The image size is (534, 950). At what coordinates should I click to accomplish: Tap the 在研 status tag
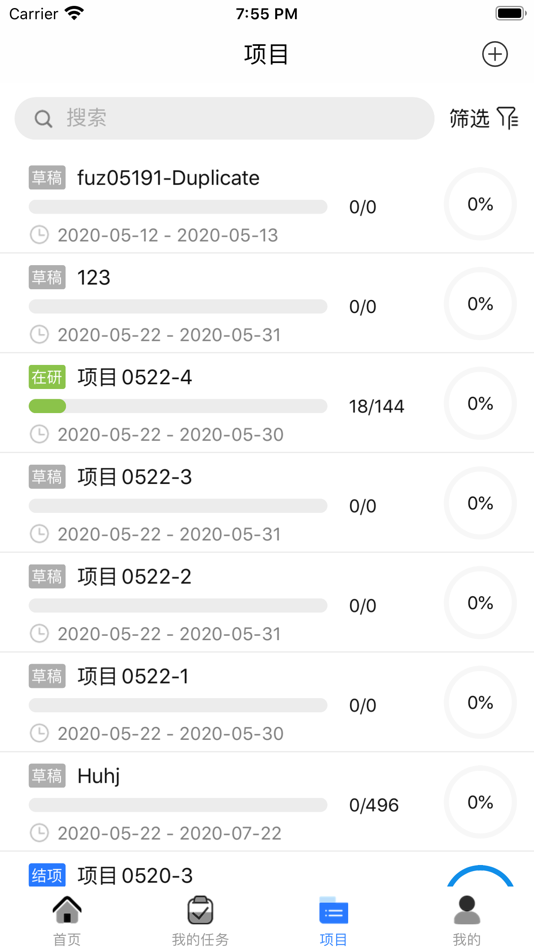[x=47, y=377]
